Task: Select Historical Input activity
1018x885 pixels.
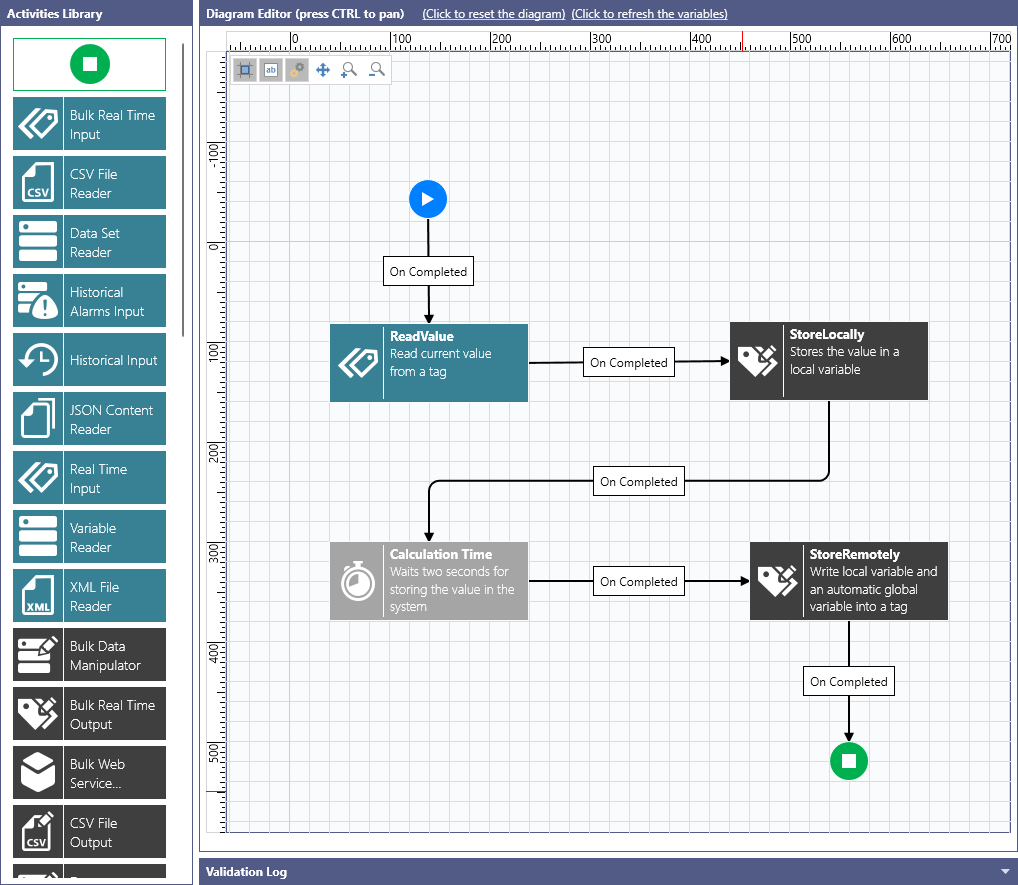Action: [x=90, y=360]
